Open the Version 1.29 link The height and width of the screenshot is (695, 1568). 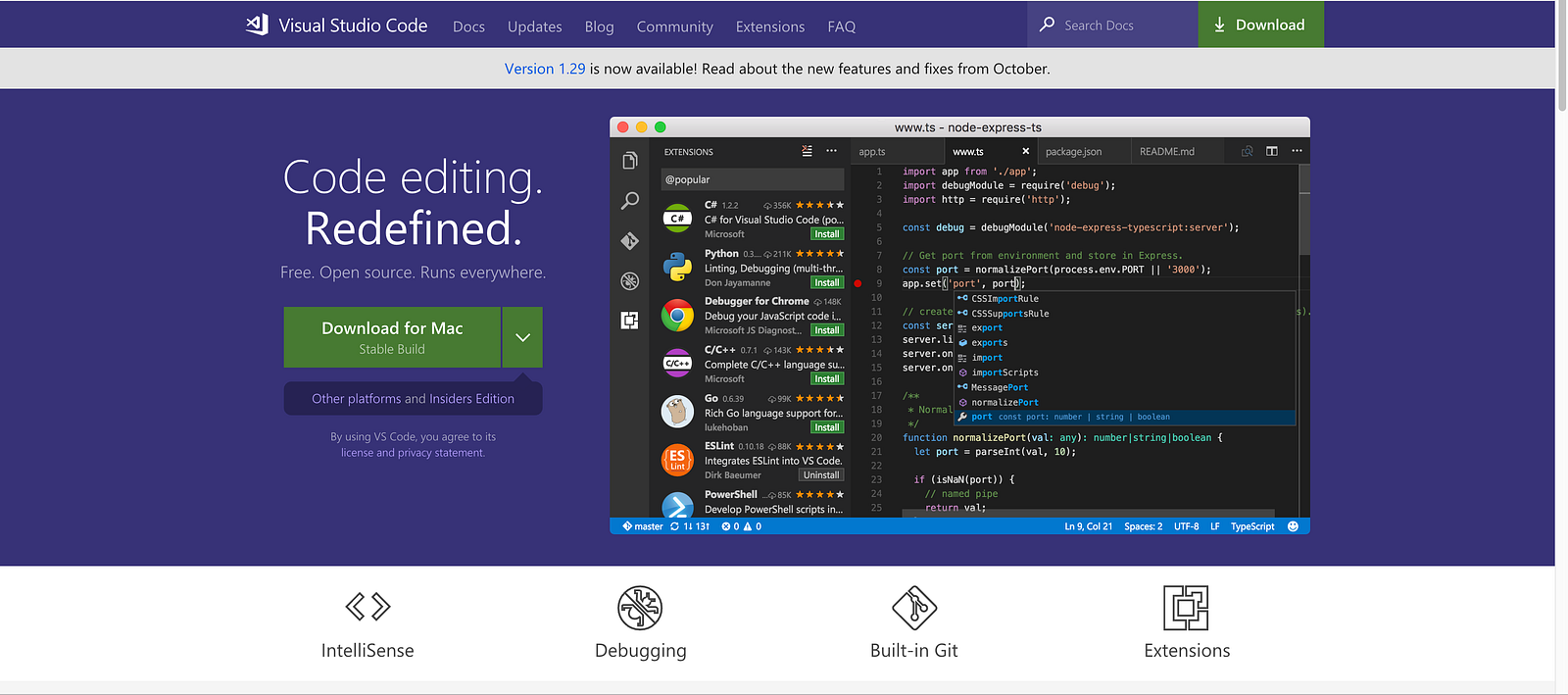coord(545,69)
